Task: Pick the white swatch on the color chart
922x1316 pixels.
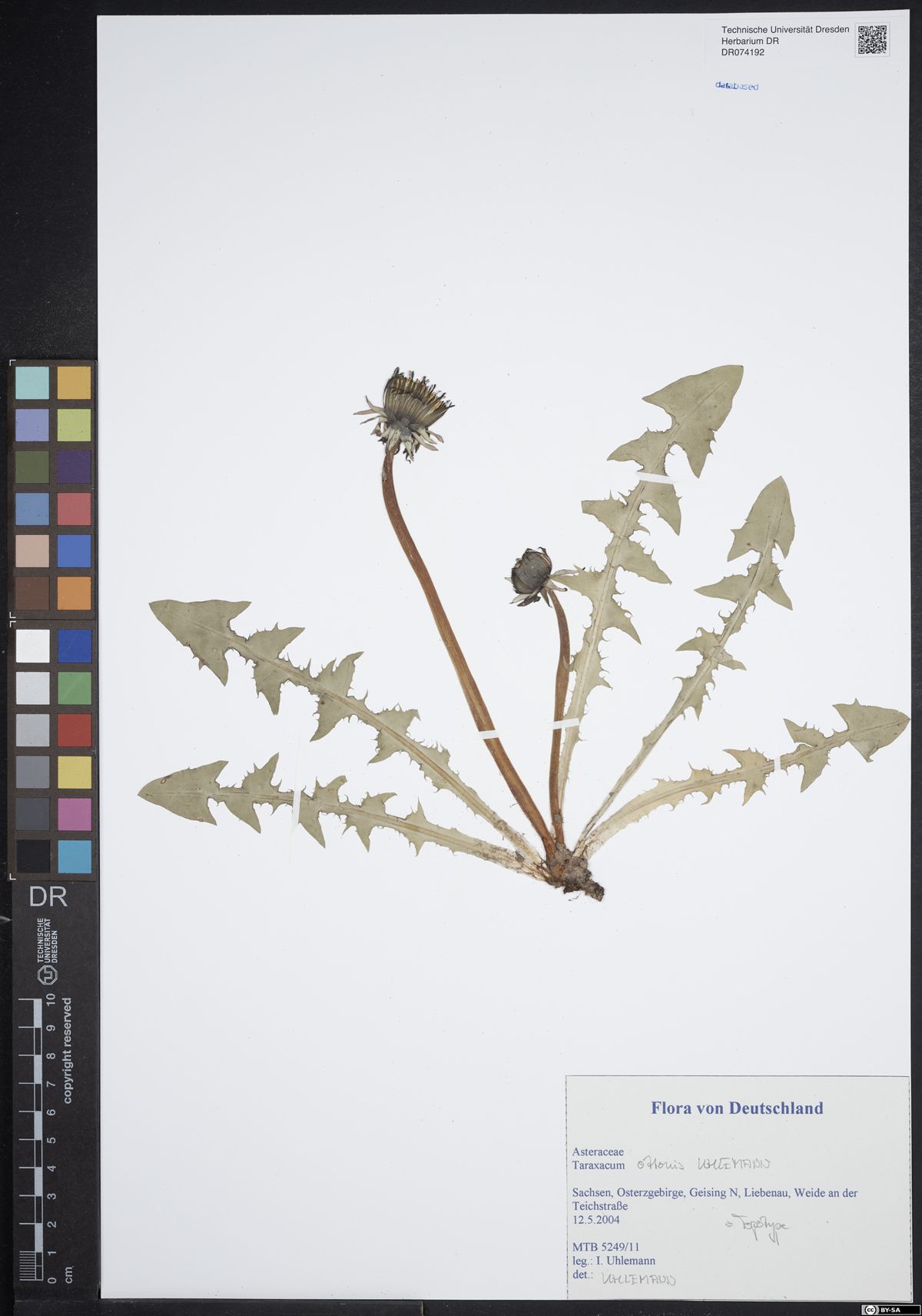Action: click(32, 646)
